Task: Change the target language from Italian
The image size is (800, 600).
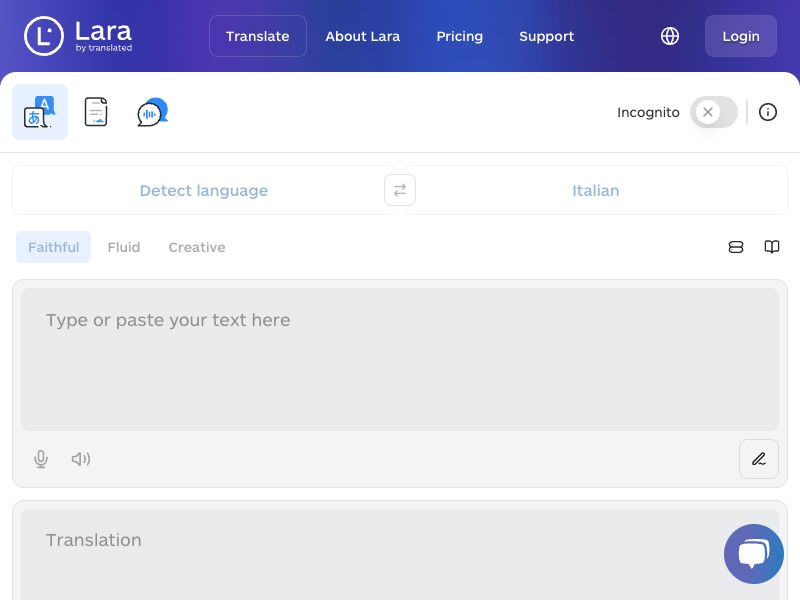Action: [596, 190]
